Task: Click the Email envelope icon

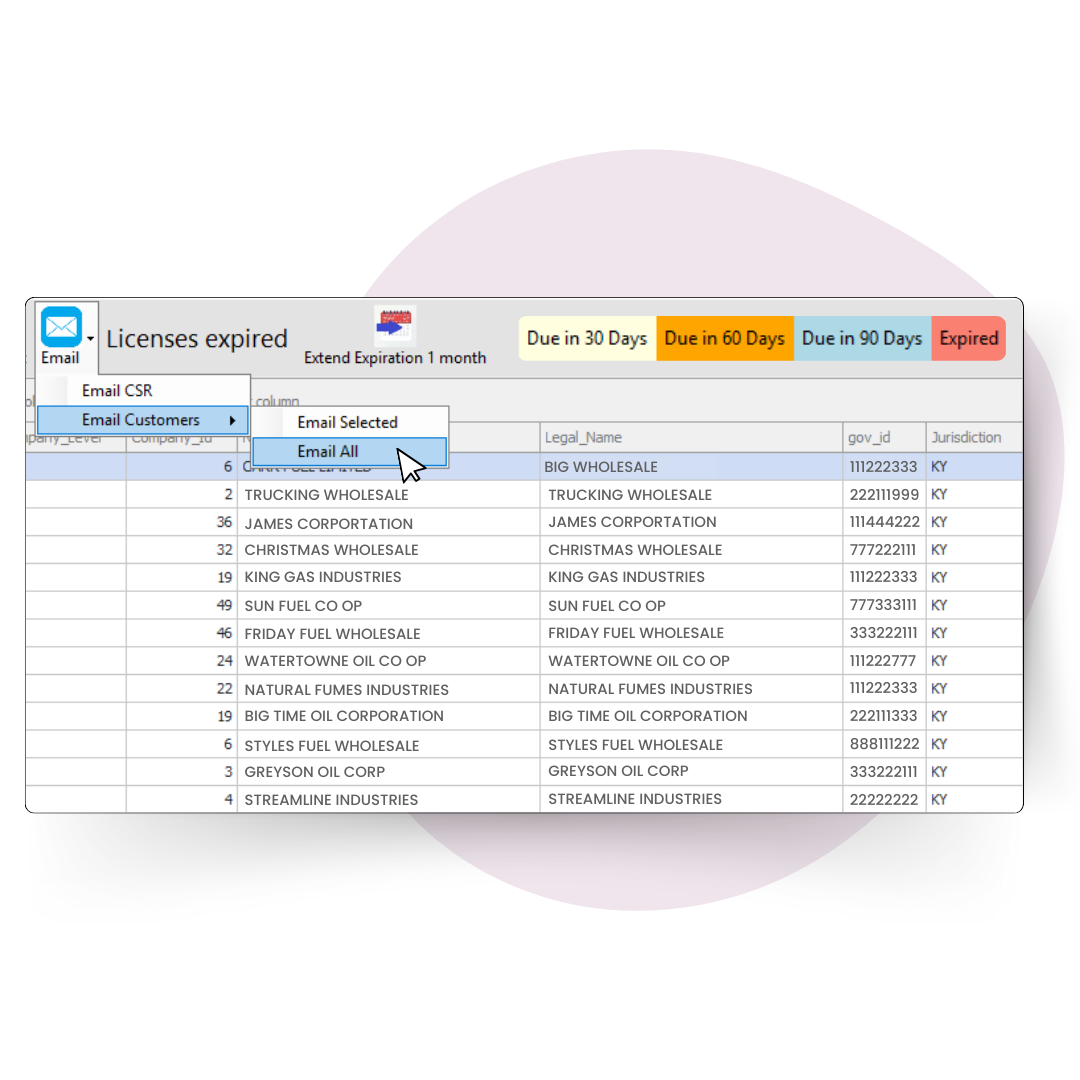Action: click(63, 326)
